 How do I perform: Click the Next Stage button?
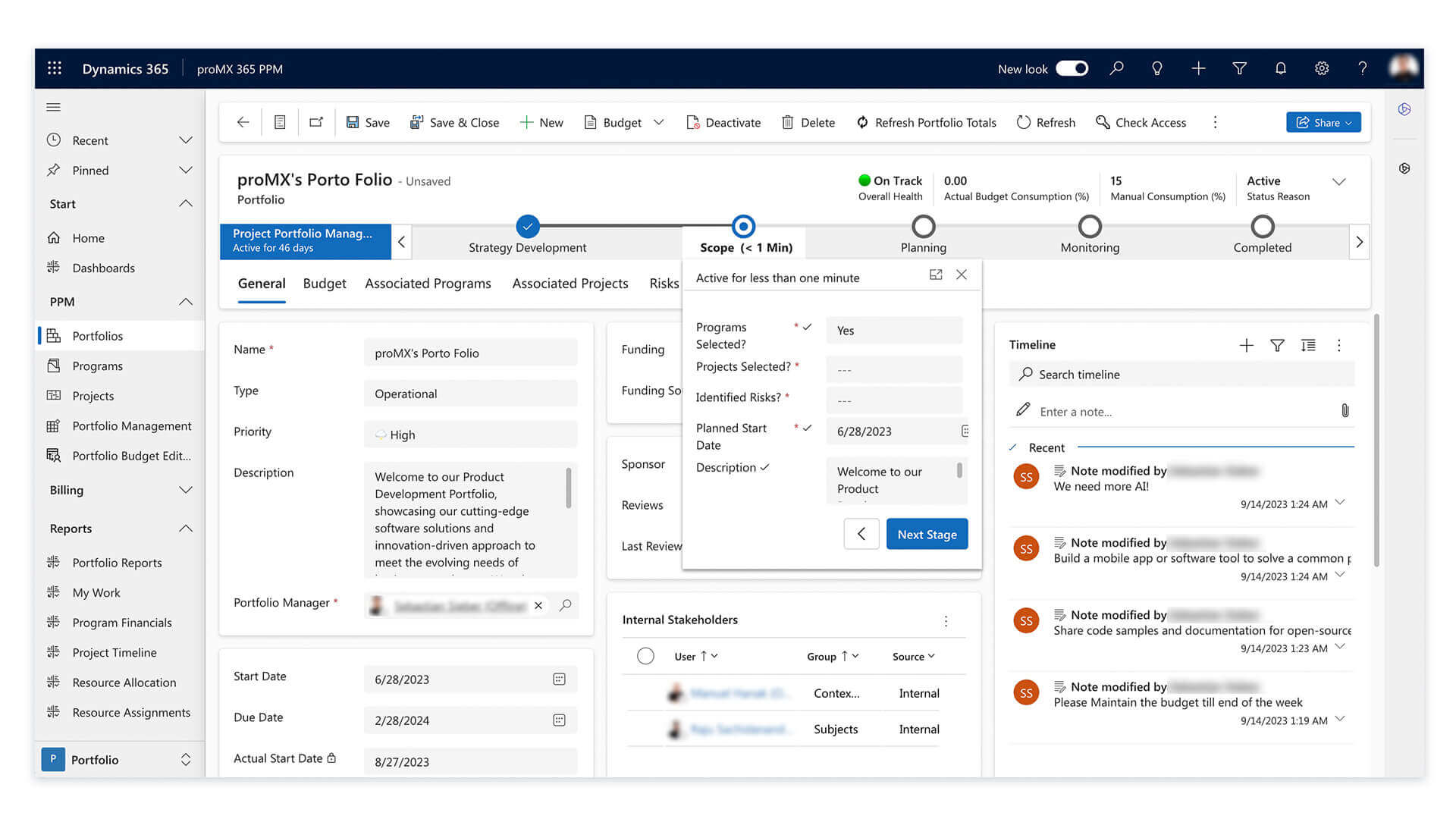click(927, 534)
